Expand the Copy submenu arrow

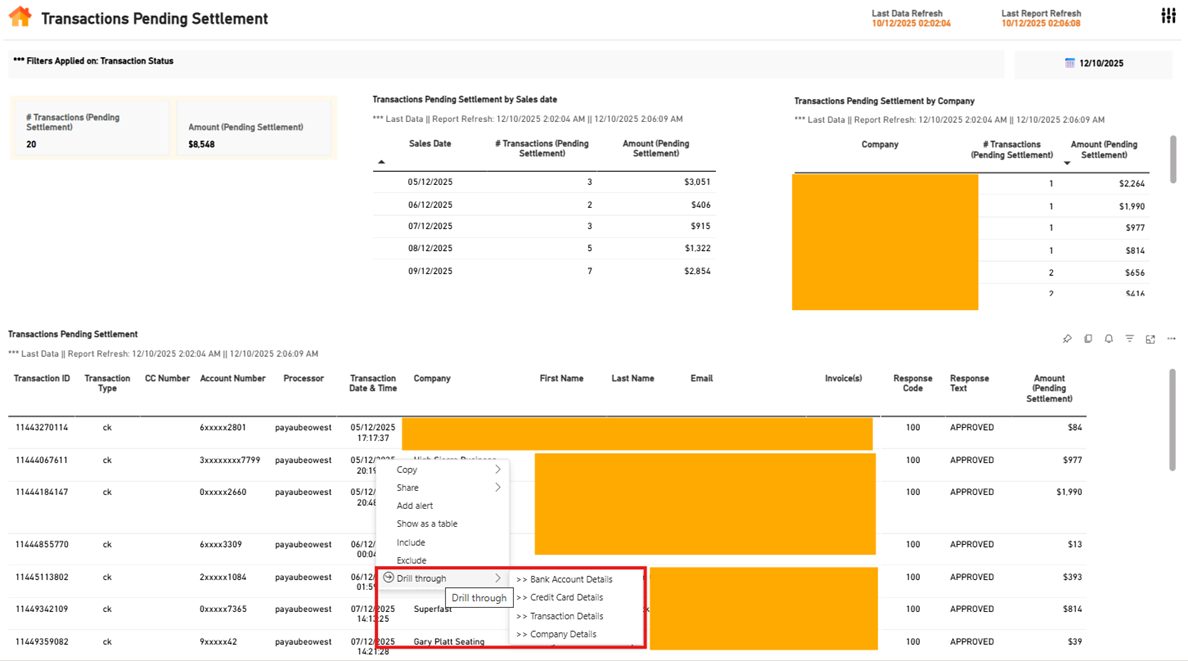[498, 470]
